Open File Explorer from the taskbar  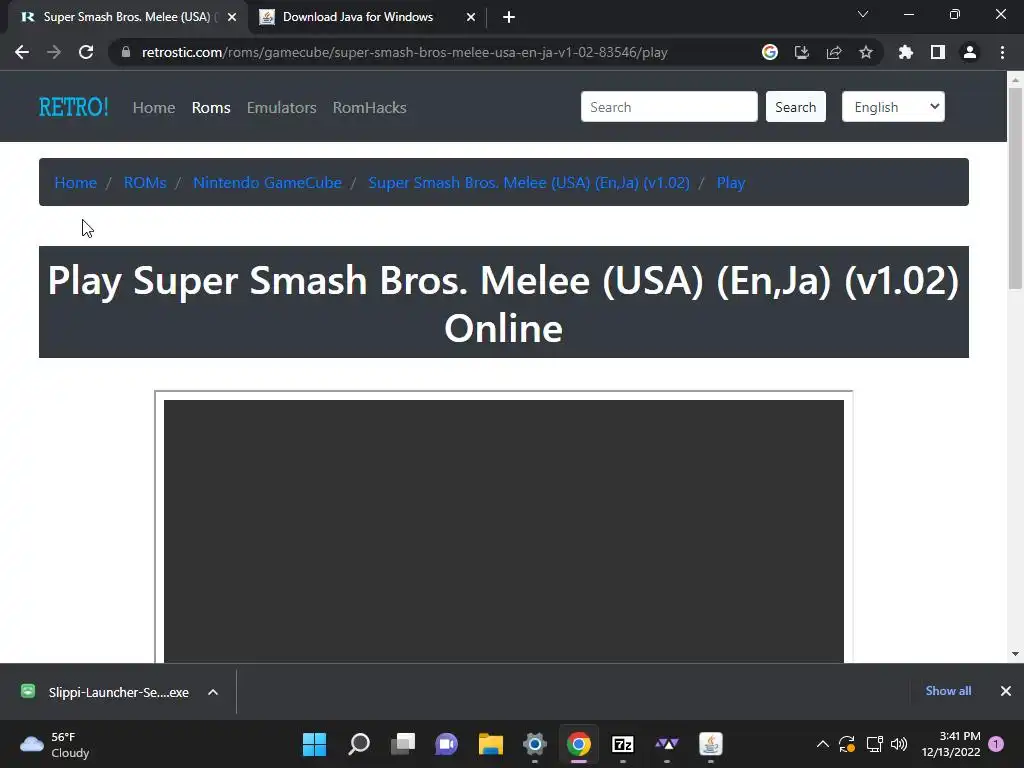tap(490, 744)
